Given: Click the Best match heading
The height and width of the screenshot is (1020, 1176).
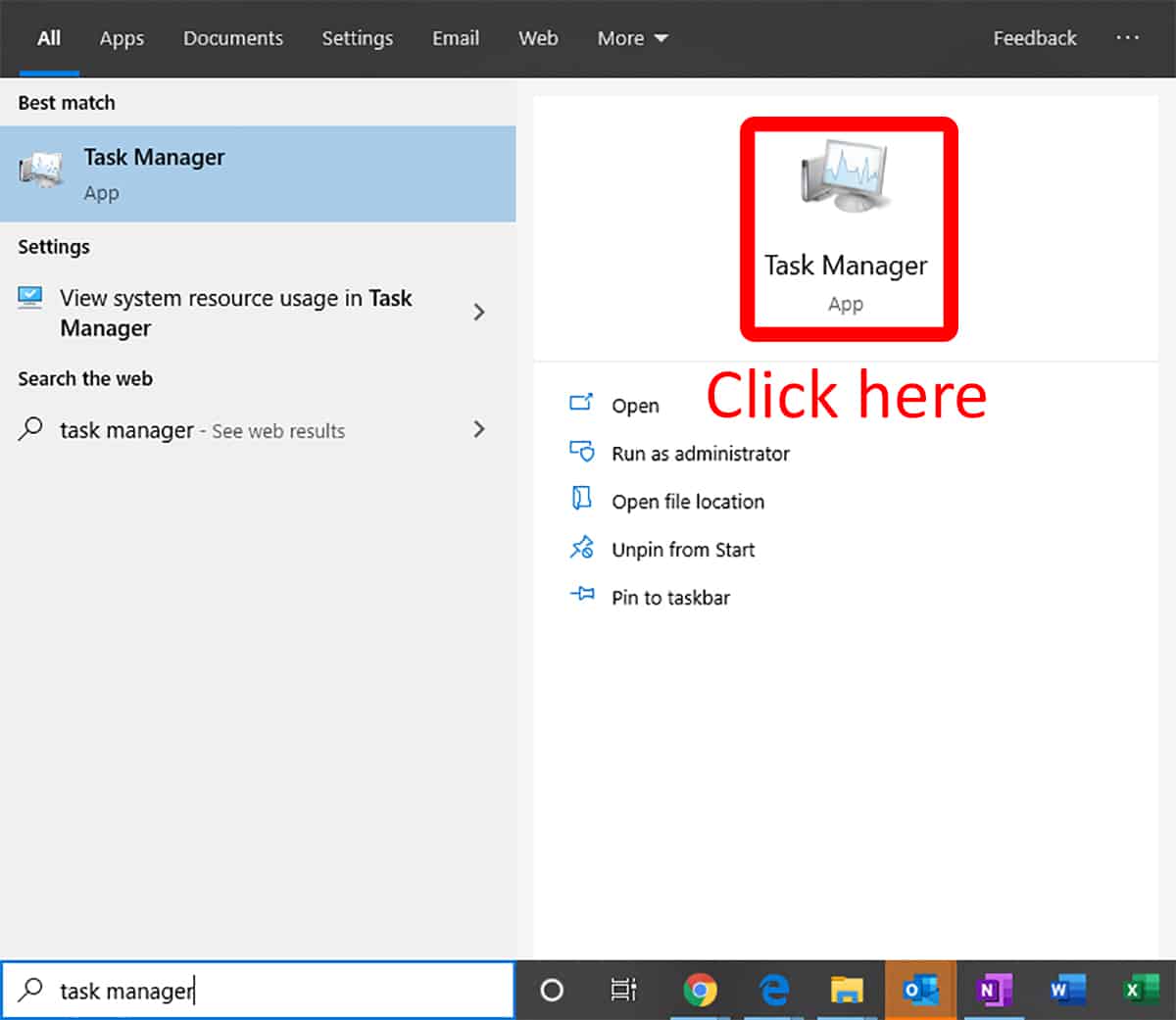Looking at the screenshot, I should tap(67, 103).
